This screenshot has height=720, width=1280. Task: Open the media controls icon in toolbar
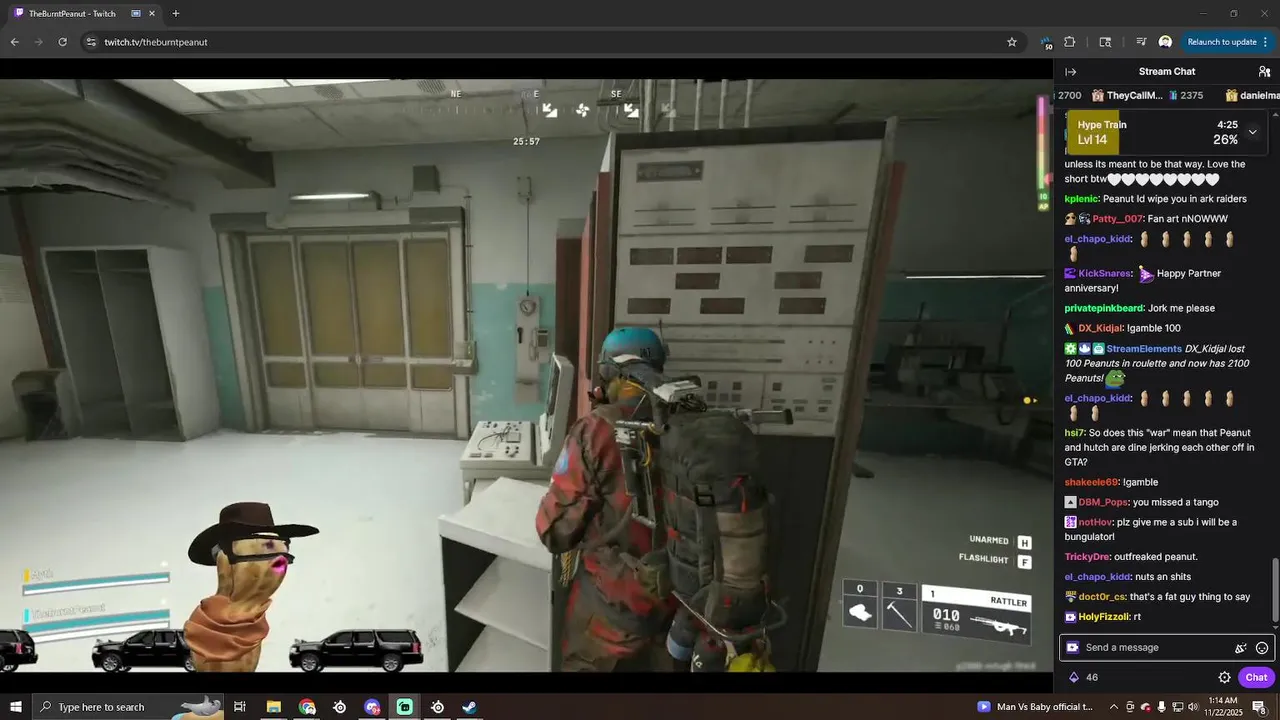pos(1141,42)
